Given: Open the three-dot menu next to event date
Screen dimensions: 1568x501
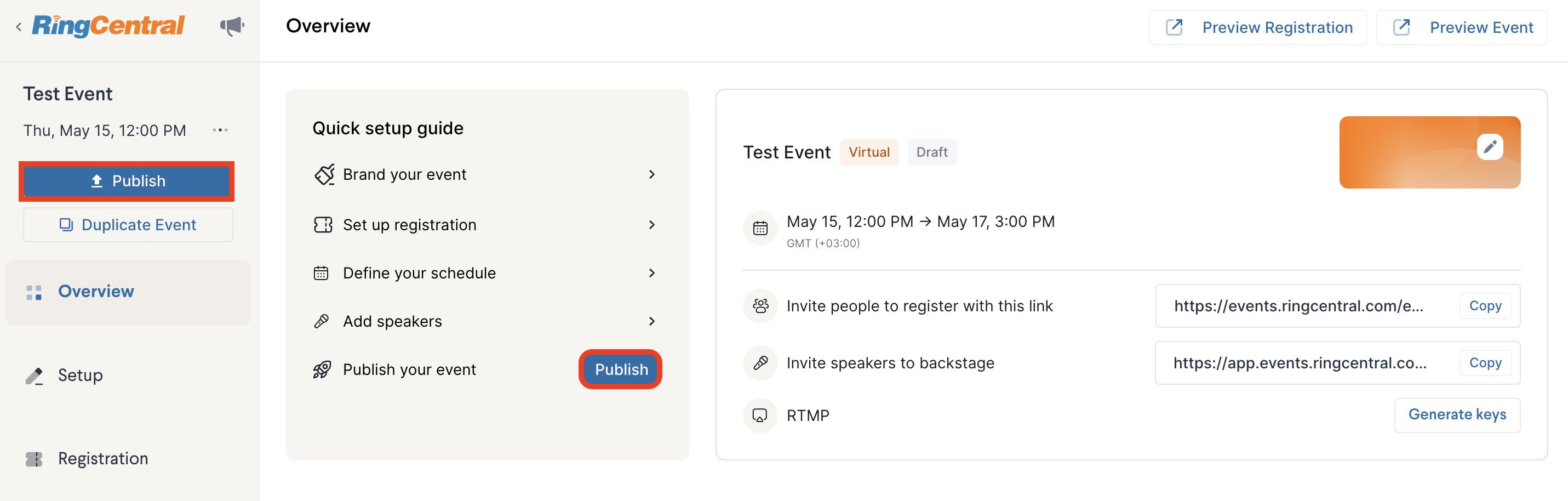Looking at the screenshot, I should coord(220,130).
